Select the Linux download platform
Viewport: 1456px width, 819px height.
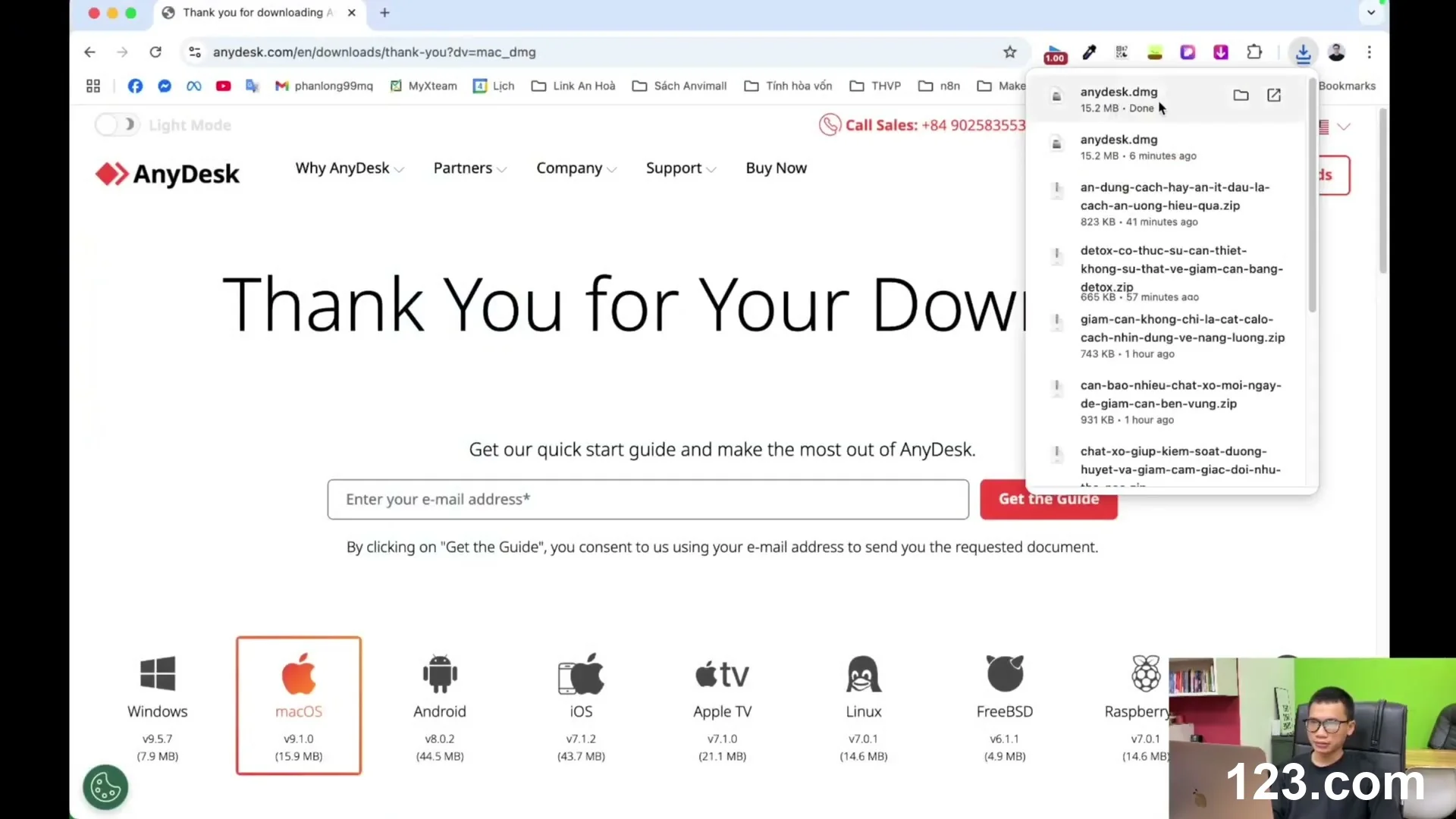(864, 707)
